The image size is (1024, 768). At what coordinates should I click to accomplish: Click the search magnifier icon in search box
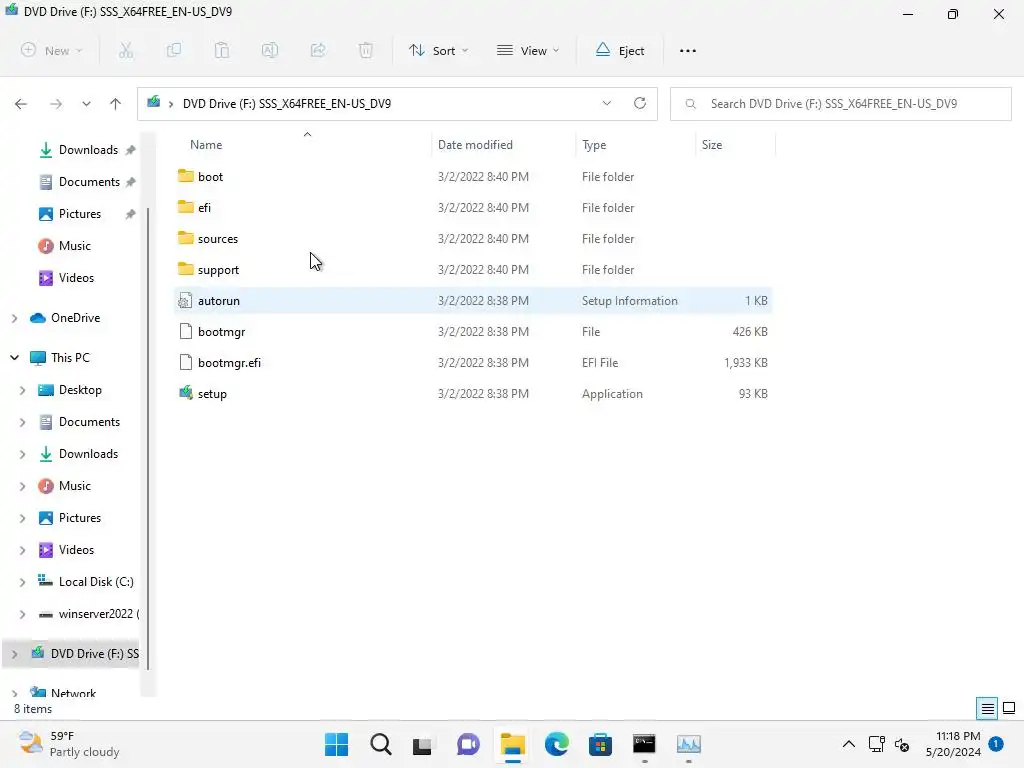(690, 104)
